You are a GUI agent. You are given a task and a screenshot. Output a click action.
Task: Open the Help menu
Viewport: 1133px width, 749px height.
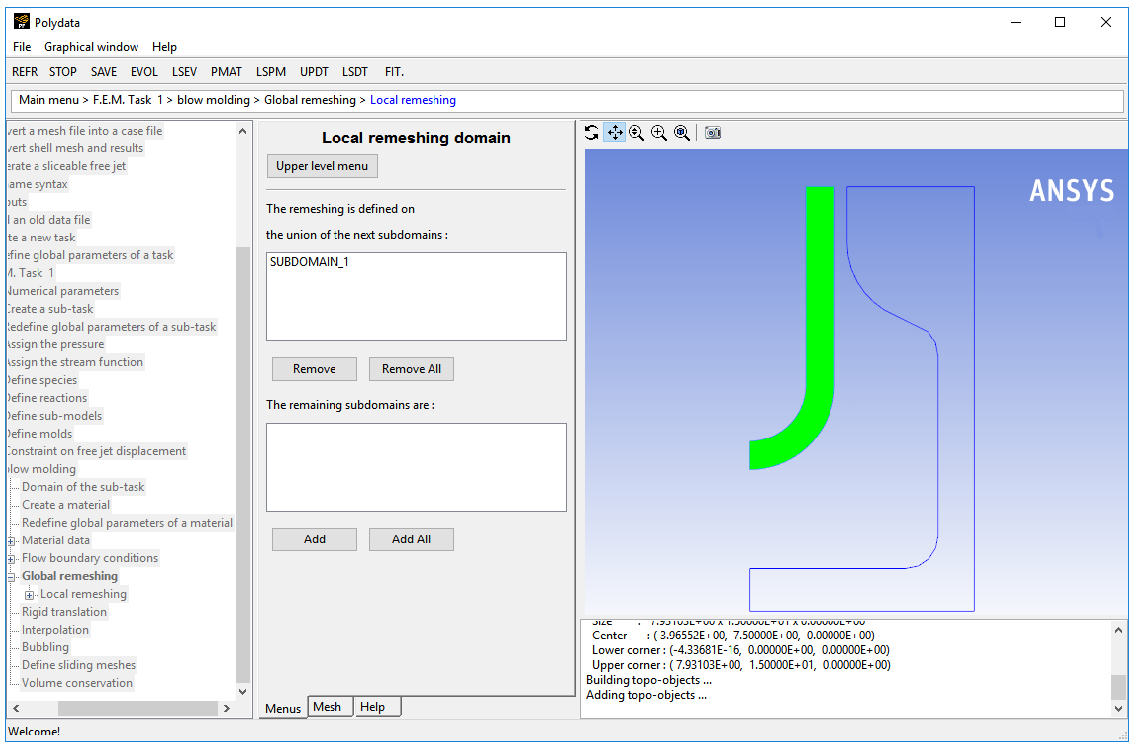[x=165, y=47]
